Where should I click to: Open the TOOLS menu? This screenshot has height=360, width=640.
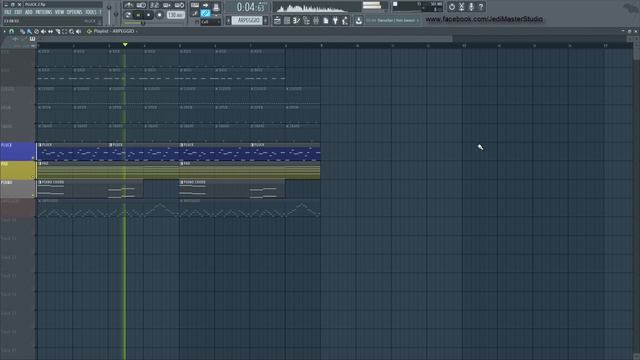pos(91,12)
